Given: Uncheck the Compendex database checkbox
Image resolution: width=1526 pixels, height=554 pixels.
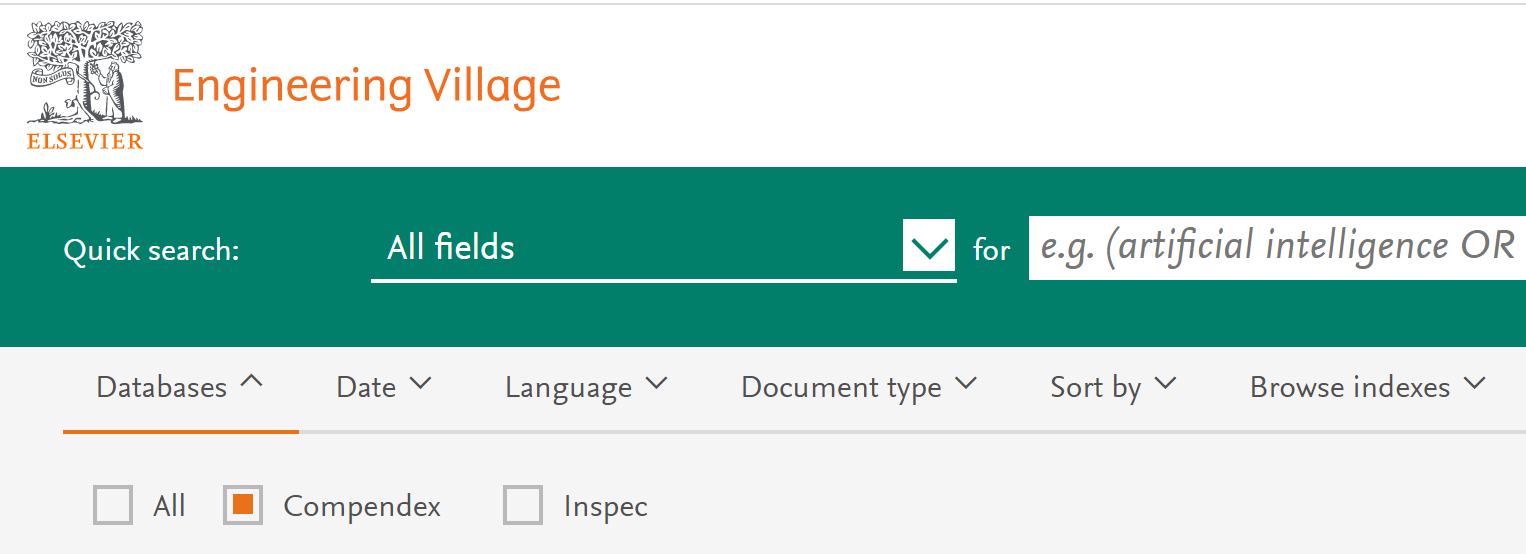Looking at the screenshot, I should pos(243,506).
